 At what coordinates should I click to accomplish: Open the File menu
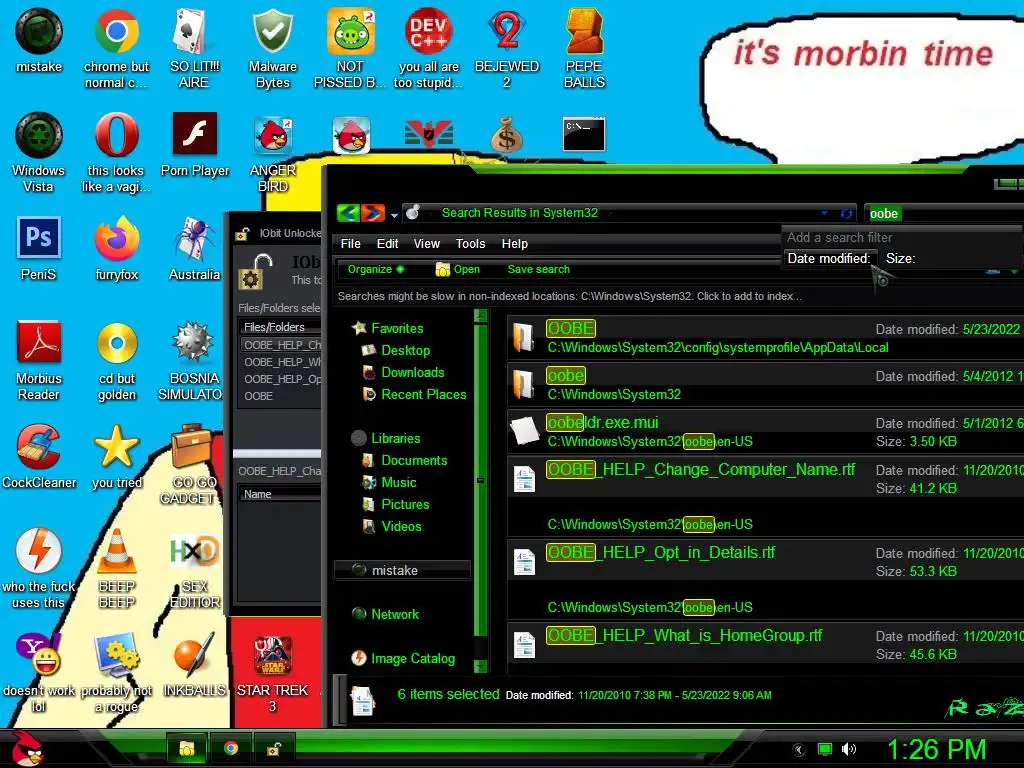pyautogui.click(x=350, y=244)
